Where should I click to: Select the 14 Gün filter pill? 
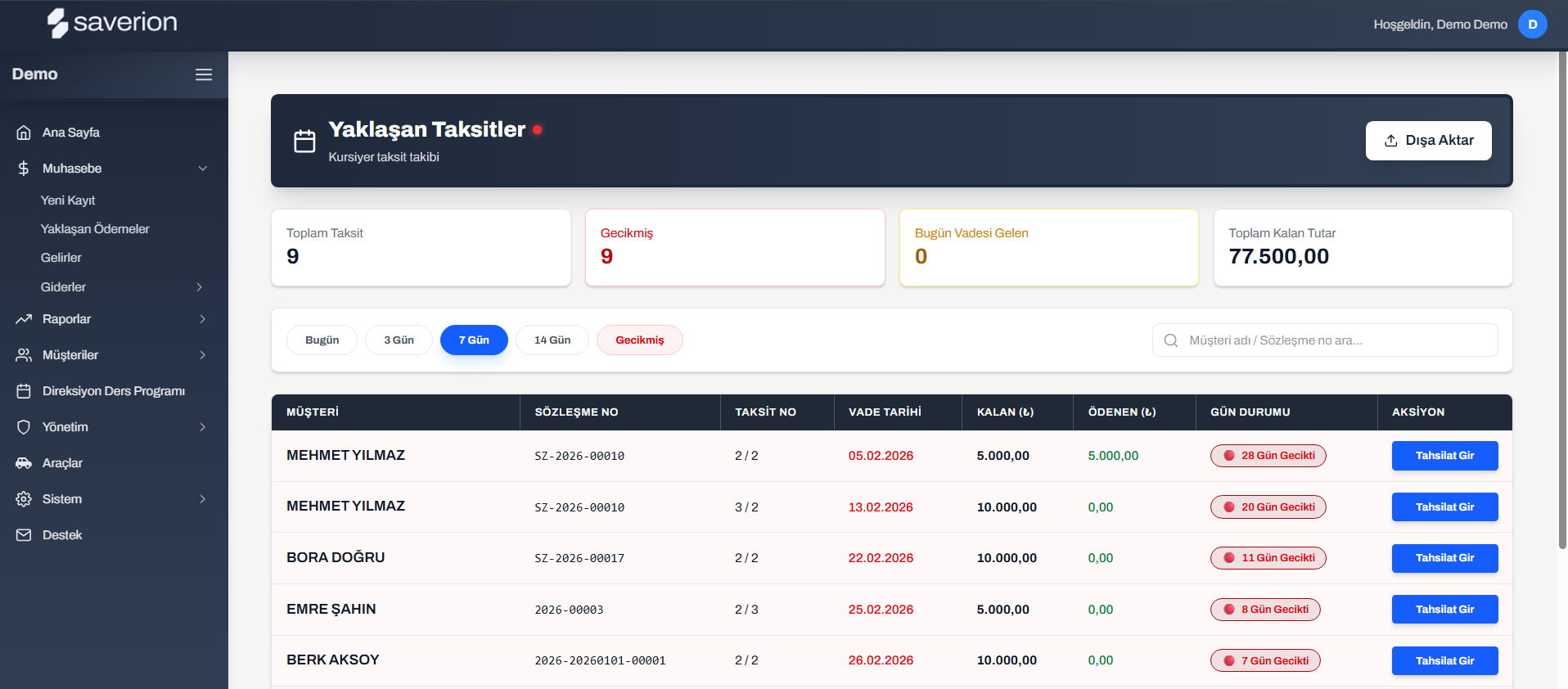coord(552,340)
